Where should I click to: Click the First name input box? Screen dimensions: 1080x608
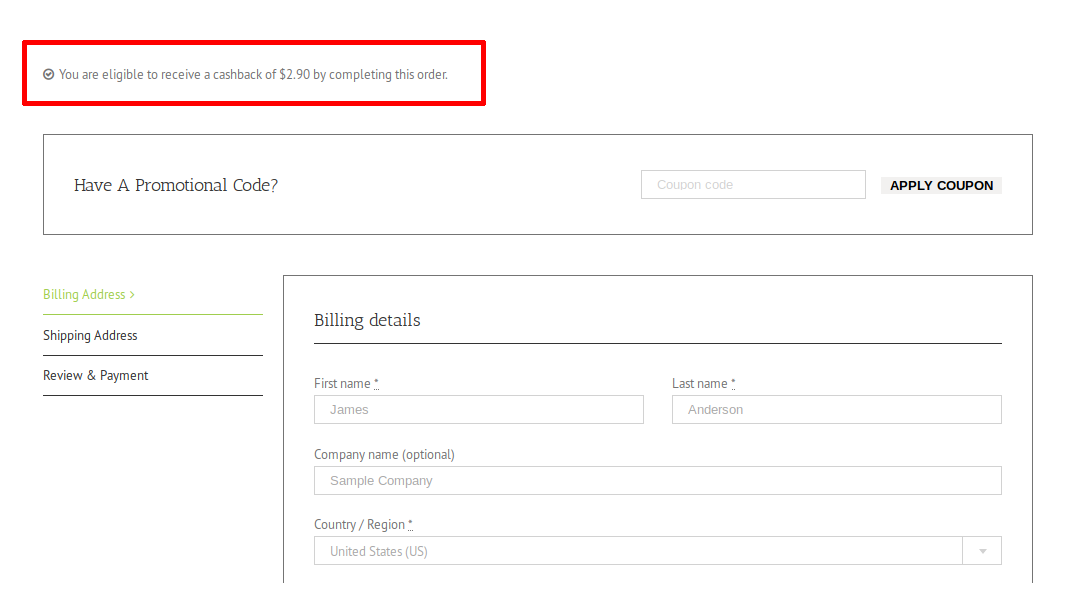pyautogui.click(x=479, y=410)
